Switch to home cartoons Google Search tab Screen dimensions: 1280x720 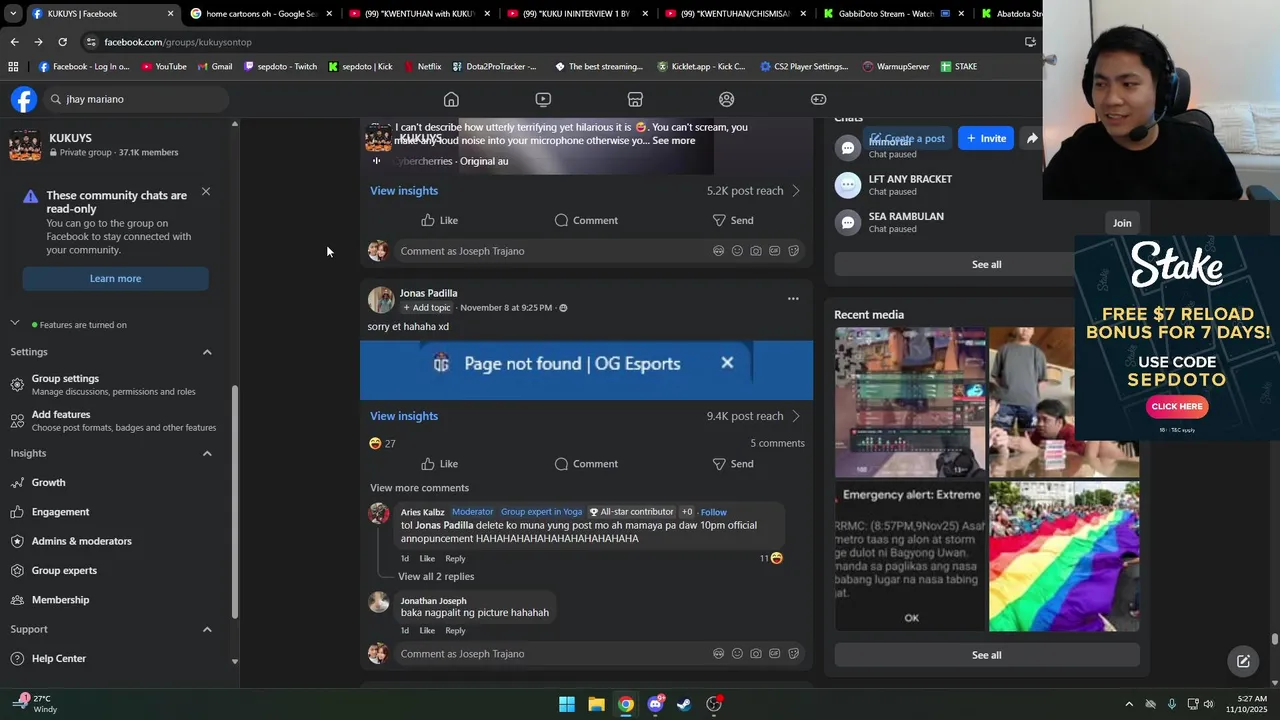coord(260,14)
